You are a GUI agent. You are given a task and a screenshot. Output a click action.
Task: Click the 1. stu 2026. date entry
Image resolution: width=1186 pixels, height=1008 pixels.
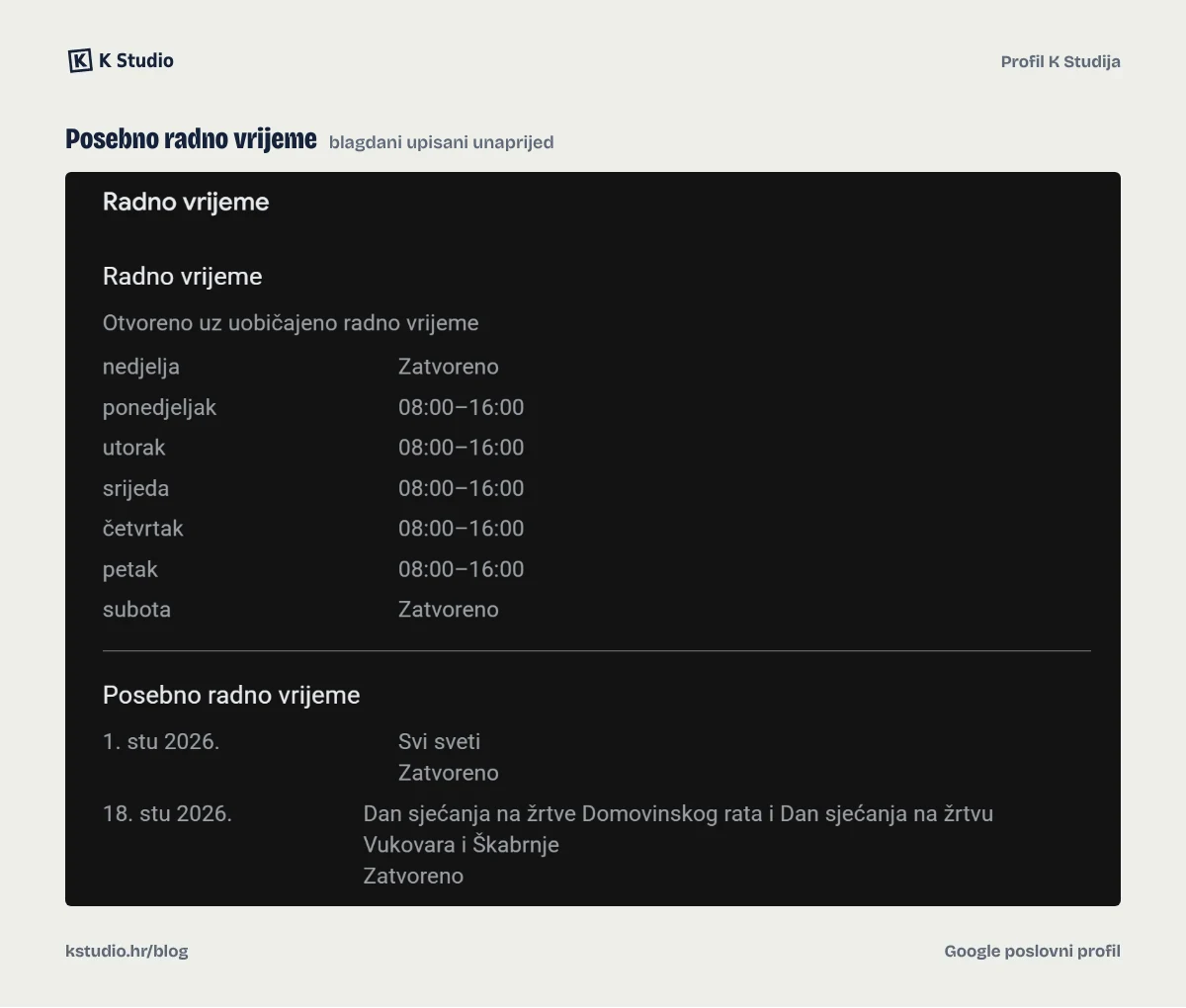point(161,741)
